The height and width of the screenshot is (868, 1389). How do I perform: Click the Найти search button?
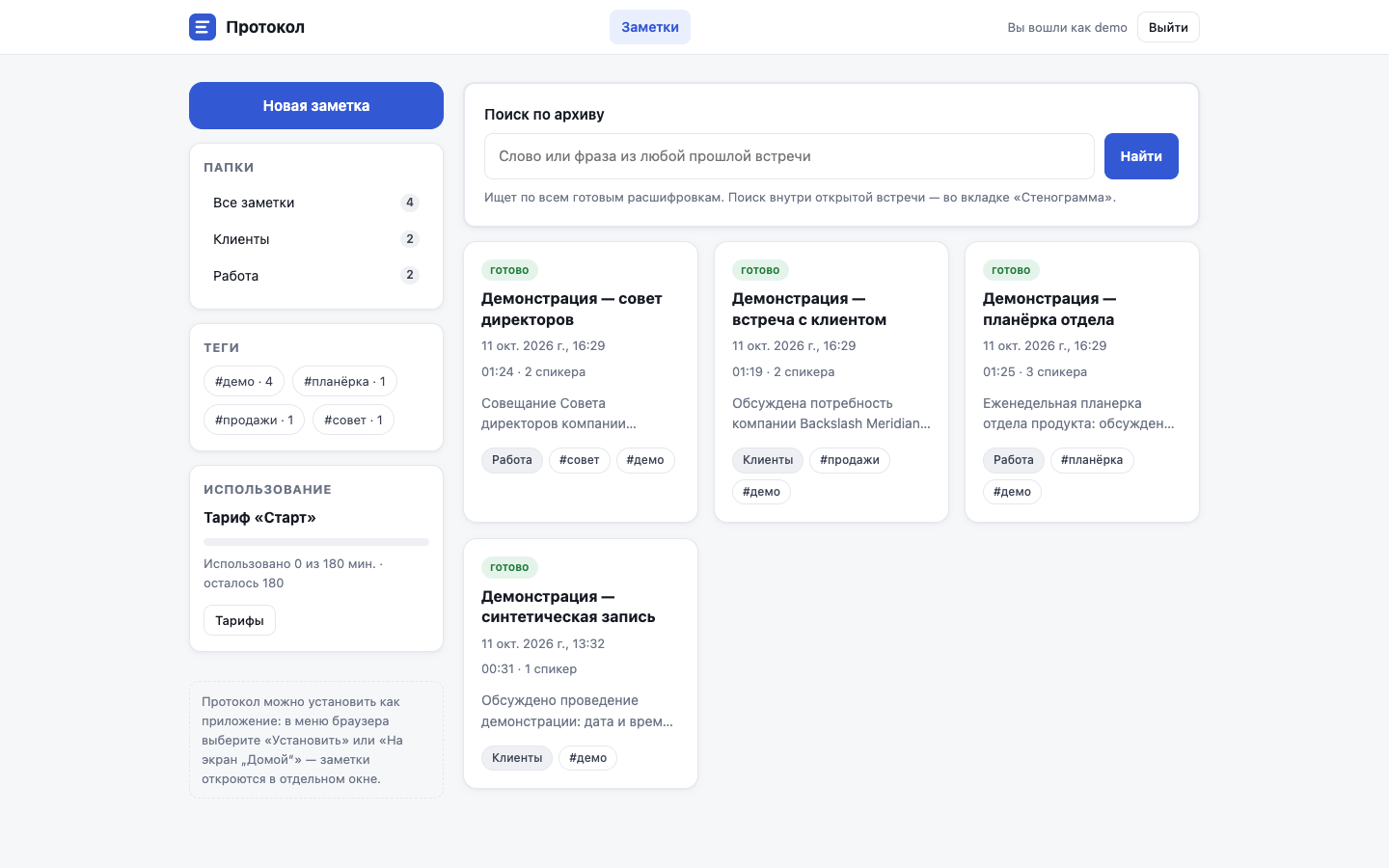(1141, 156)
